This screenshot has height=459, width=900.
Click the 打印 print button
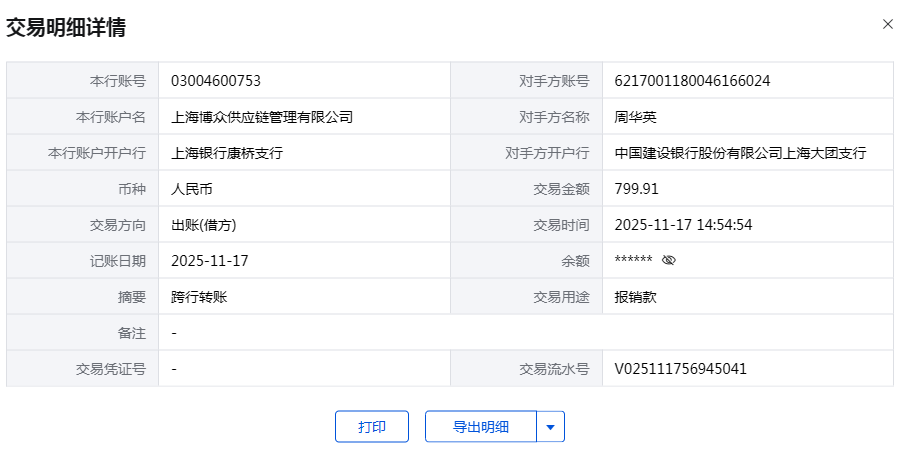click(372, 427)
